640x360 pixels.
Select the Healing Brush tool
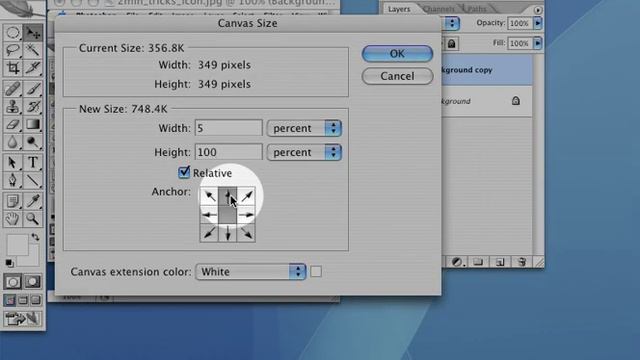[x=13, y=89]
